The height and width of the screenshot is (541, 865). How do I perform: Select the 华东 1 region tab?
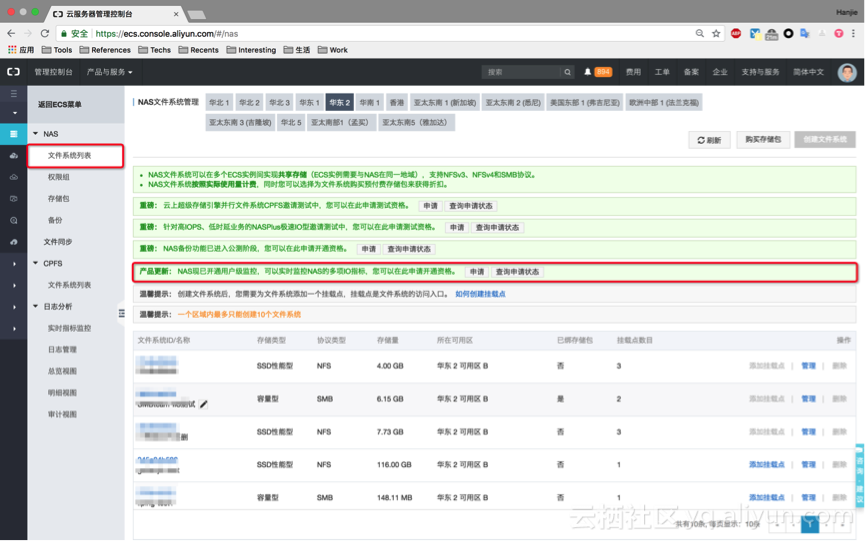(x=309, y=103)
